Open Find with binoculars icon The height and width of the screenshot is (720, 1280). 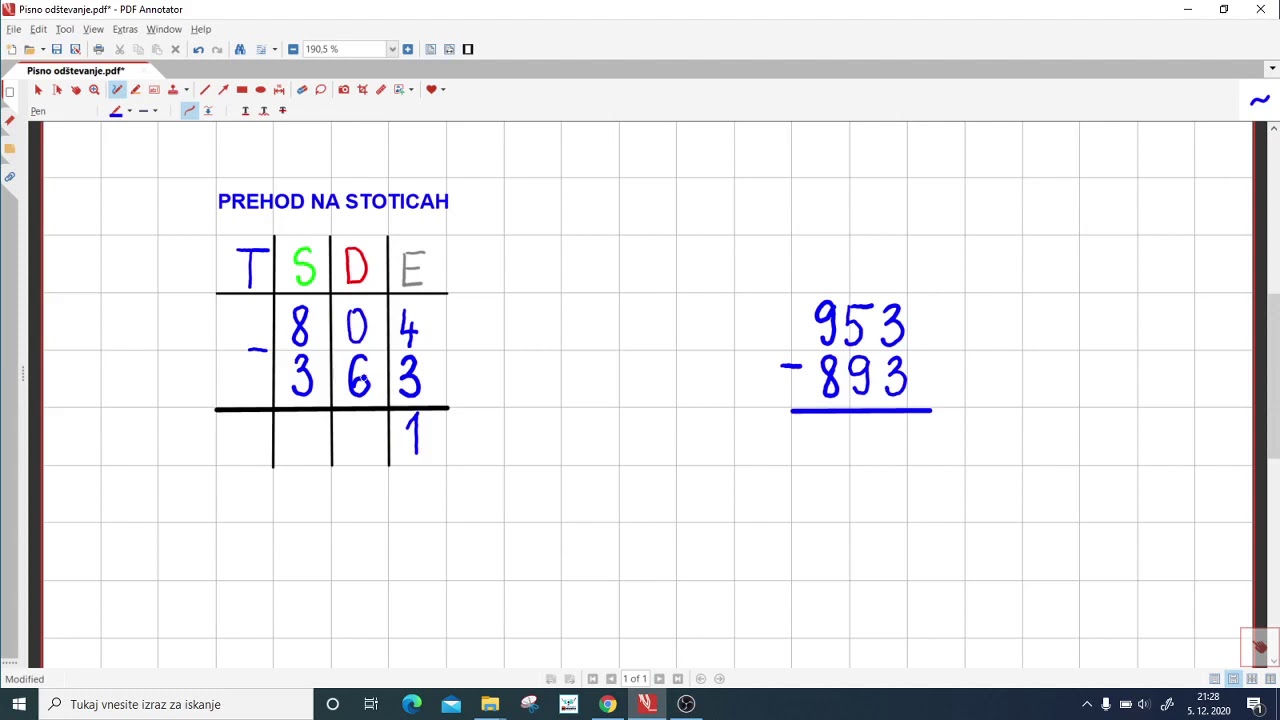240,49
